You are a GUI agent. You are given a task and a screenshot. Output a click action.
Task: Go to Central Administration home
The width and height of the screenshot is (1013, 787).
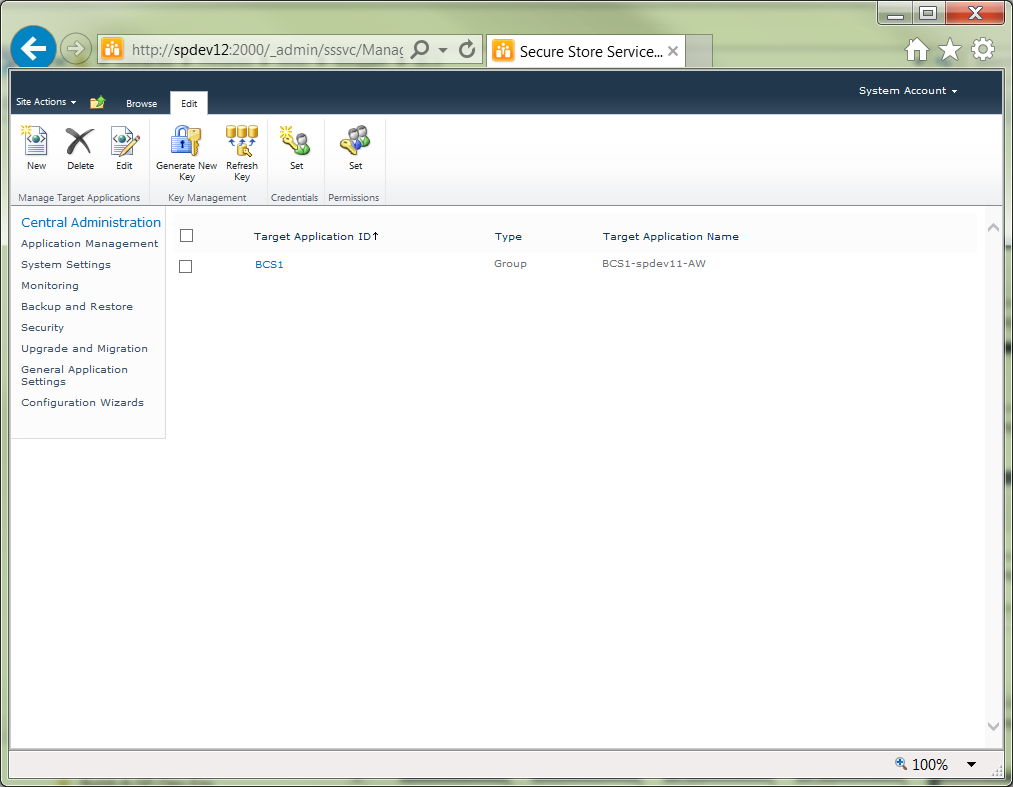[90, 222]
